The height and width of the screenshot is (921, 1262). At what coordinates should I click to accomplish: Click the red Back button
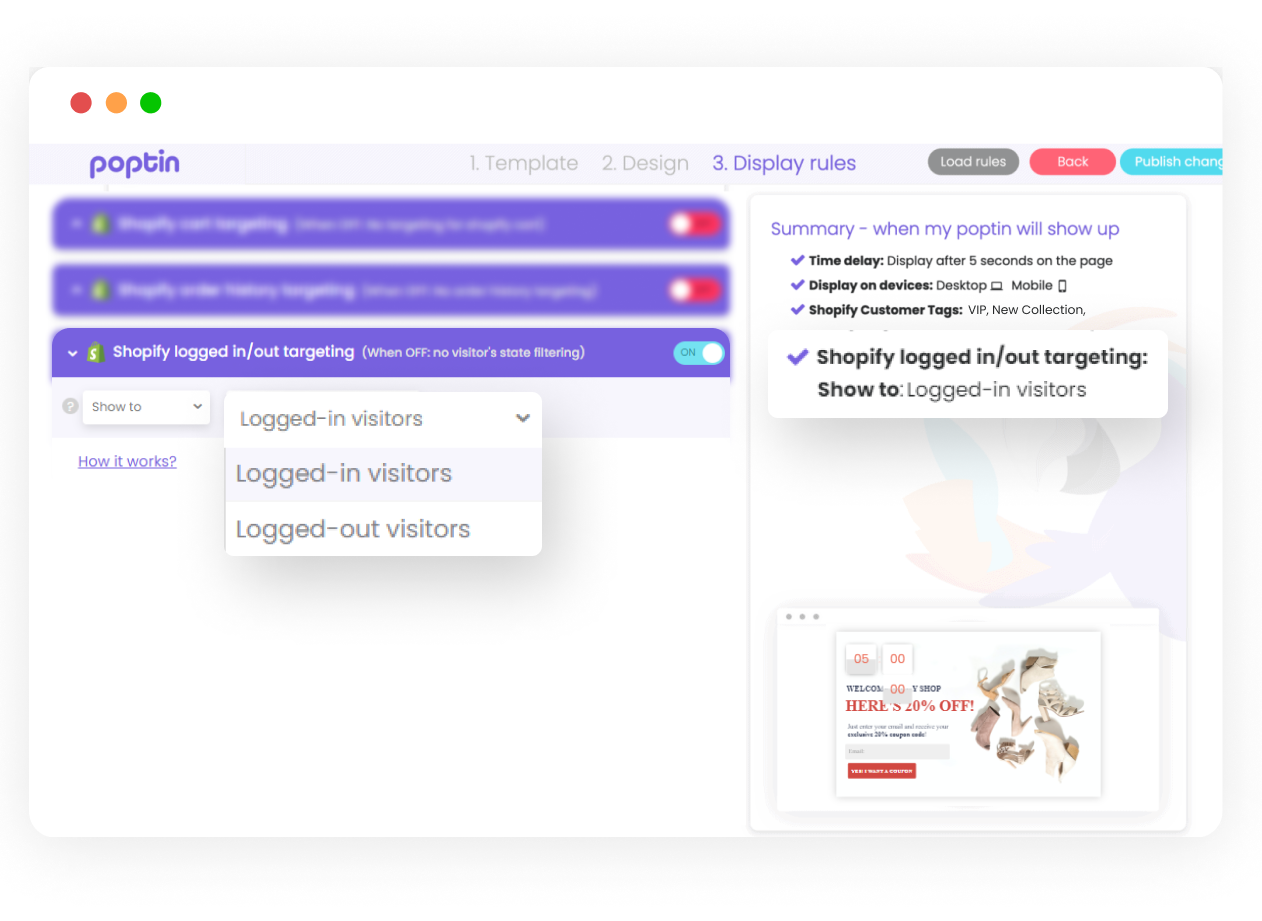1073,162
